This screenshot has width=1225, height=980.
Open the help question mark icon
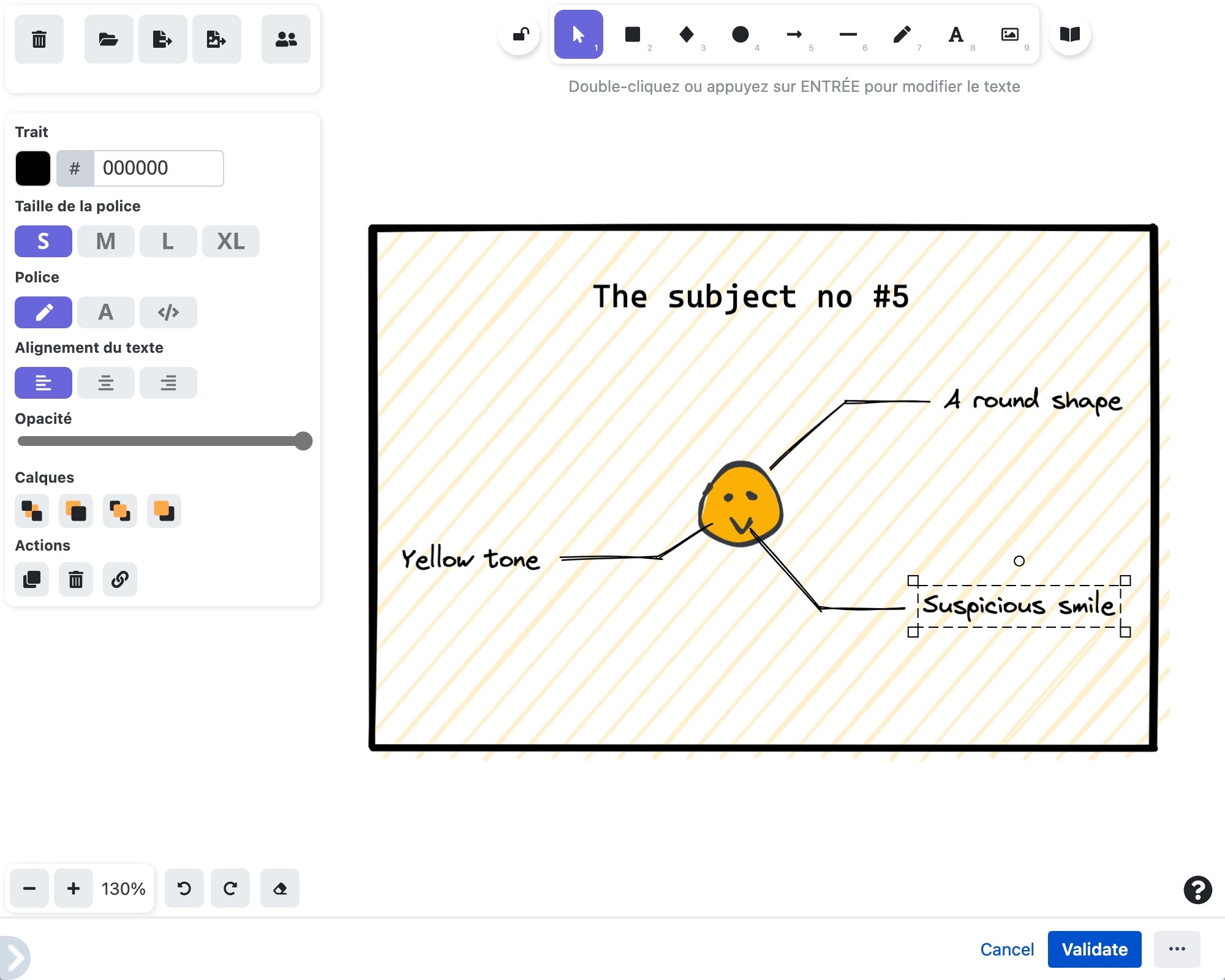click(1197, 890)
